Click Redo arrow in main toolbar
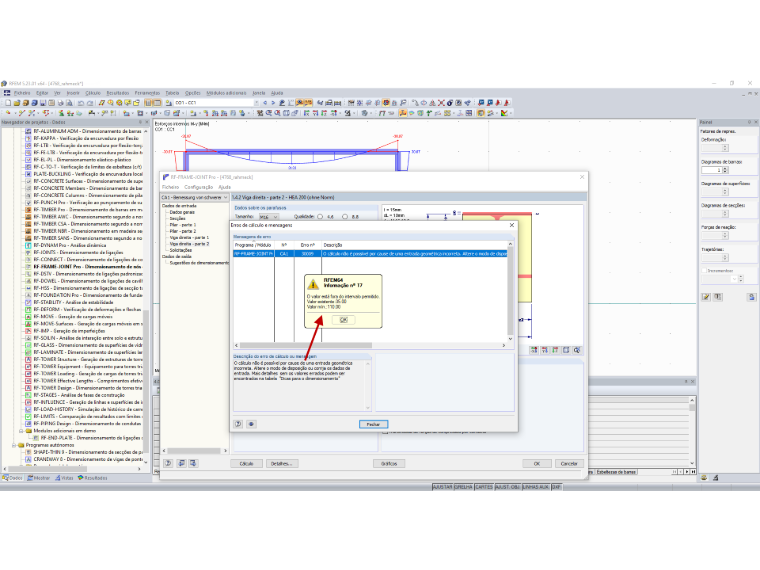The width and height of the screenshot is (760, 570). 90,103
